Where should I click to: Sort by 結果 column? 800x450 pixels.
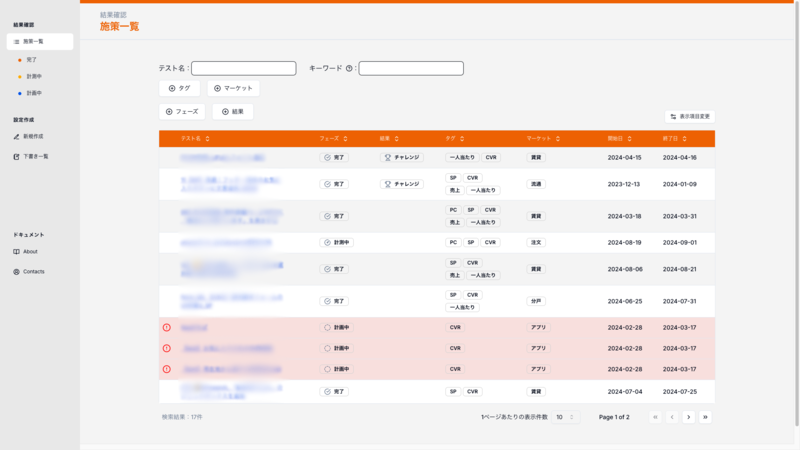[389, 139]
